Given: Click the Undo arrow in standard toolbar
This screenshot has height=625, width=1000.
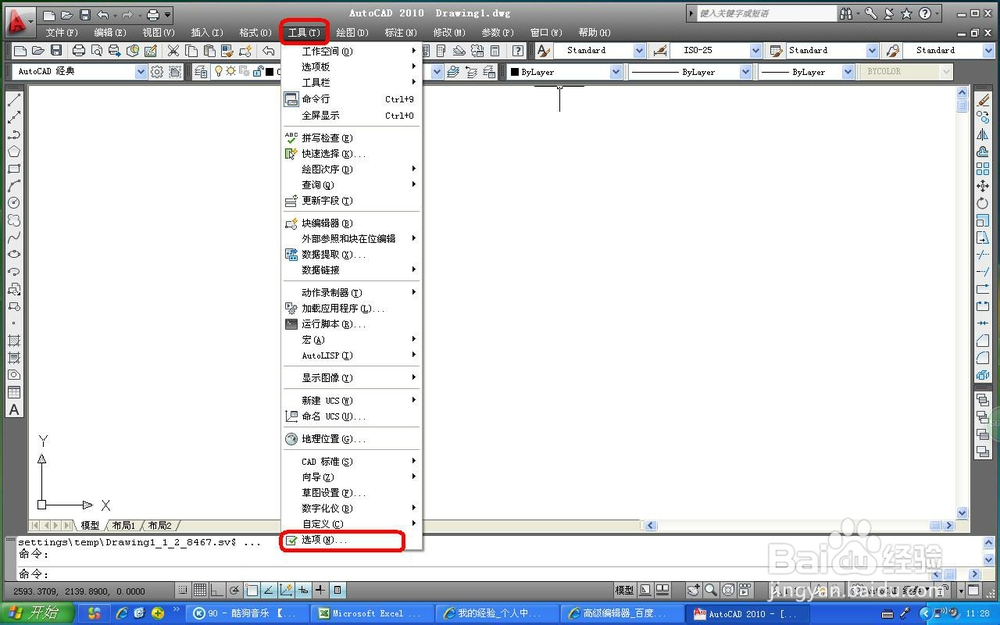Looking at the screenshot, I should (268, 50).
